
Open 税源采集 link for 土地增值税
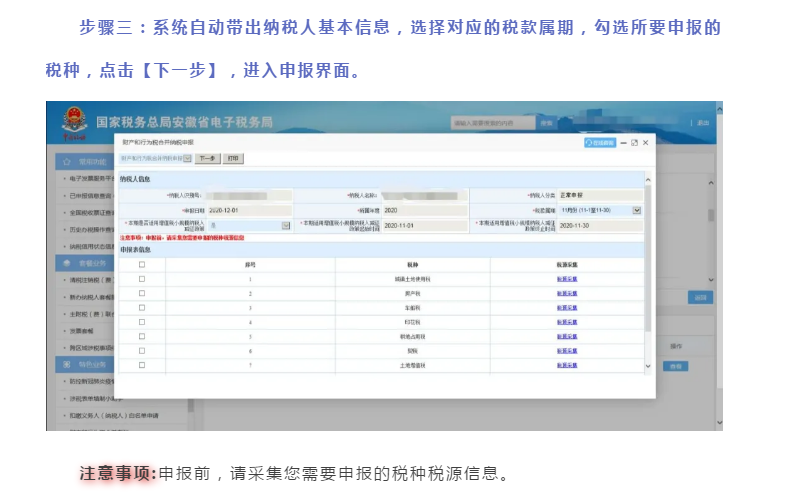[x=567, y=365]
